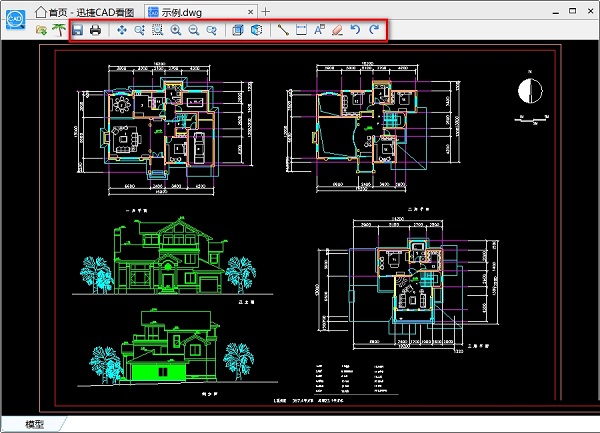The image size is (600, 433).
Task: Select the 模型 model layout tab
Action: pyautogui.click(x=34, y=424)
